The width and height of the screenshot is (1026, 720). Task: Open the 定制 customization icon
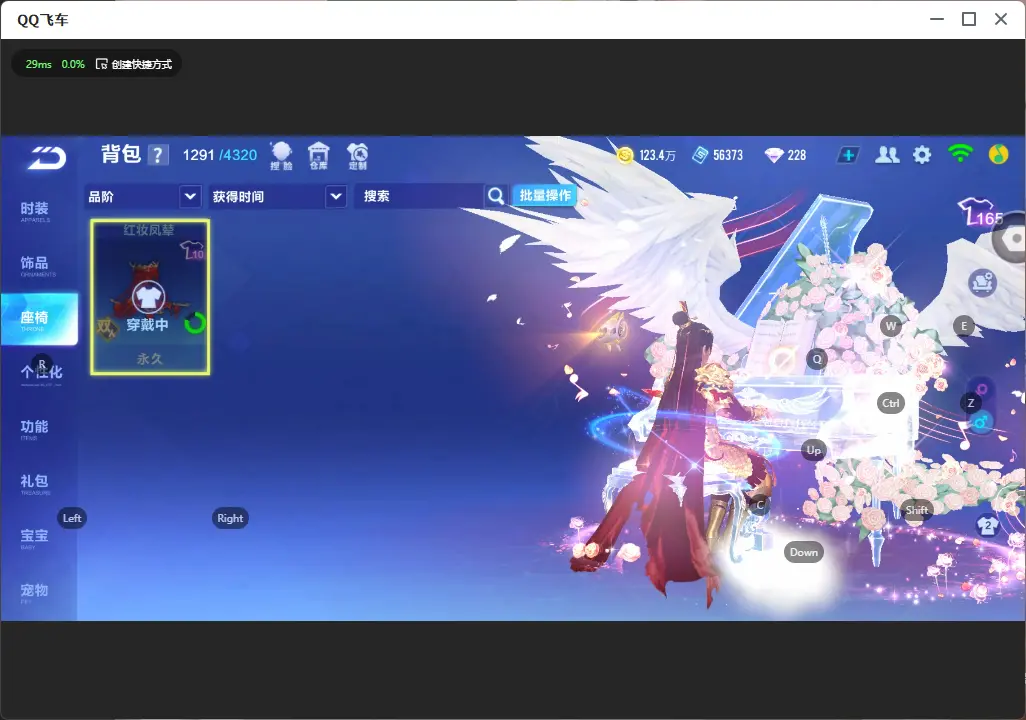coord(357,156)
